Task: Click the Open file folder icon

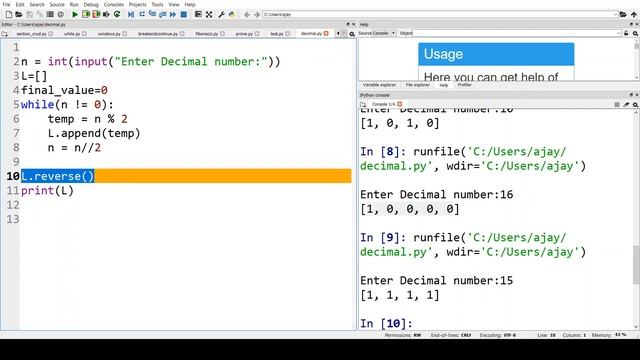Action: tap(19, 14)
